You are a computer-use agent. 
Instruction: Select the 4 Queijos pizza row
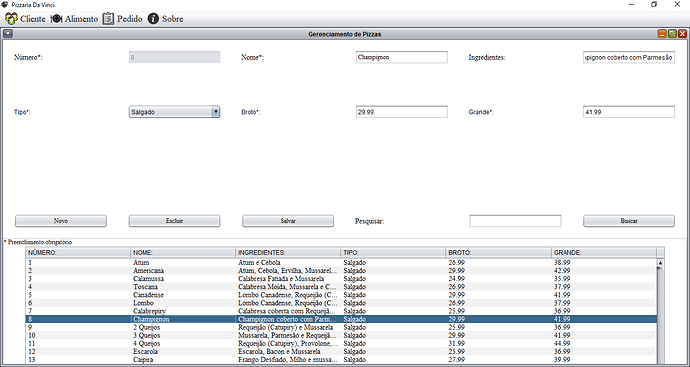click(x=341, y=343)
